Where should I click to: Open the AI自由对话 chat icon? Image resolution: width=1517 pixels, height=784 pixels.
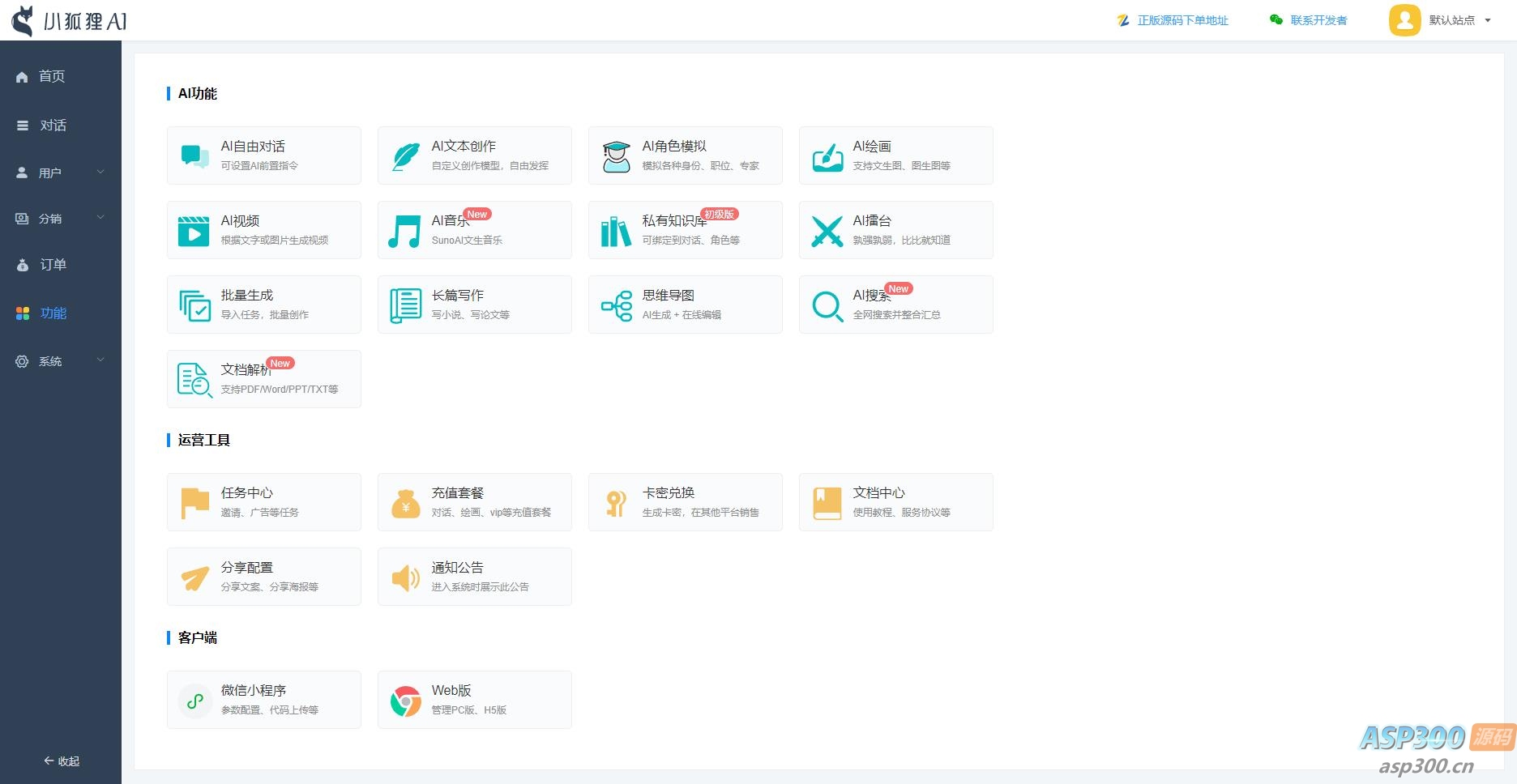pyautogui.click(x=194, y=156)
